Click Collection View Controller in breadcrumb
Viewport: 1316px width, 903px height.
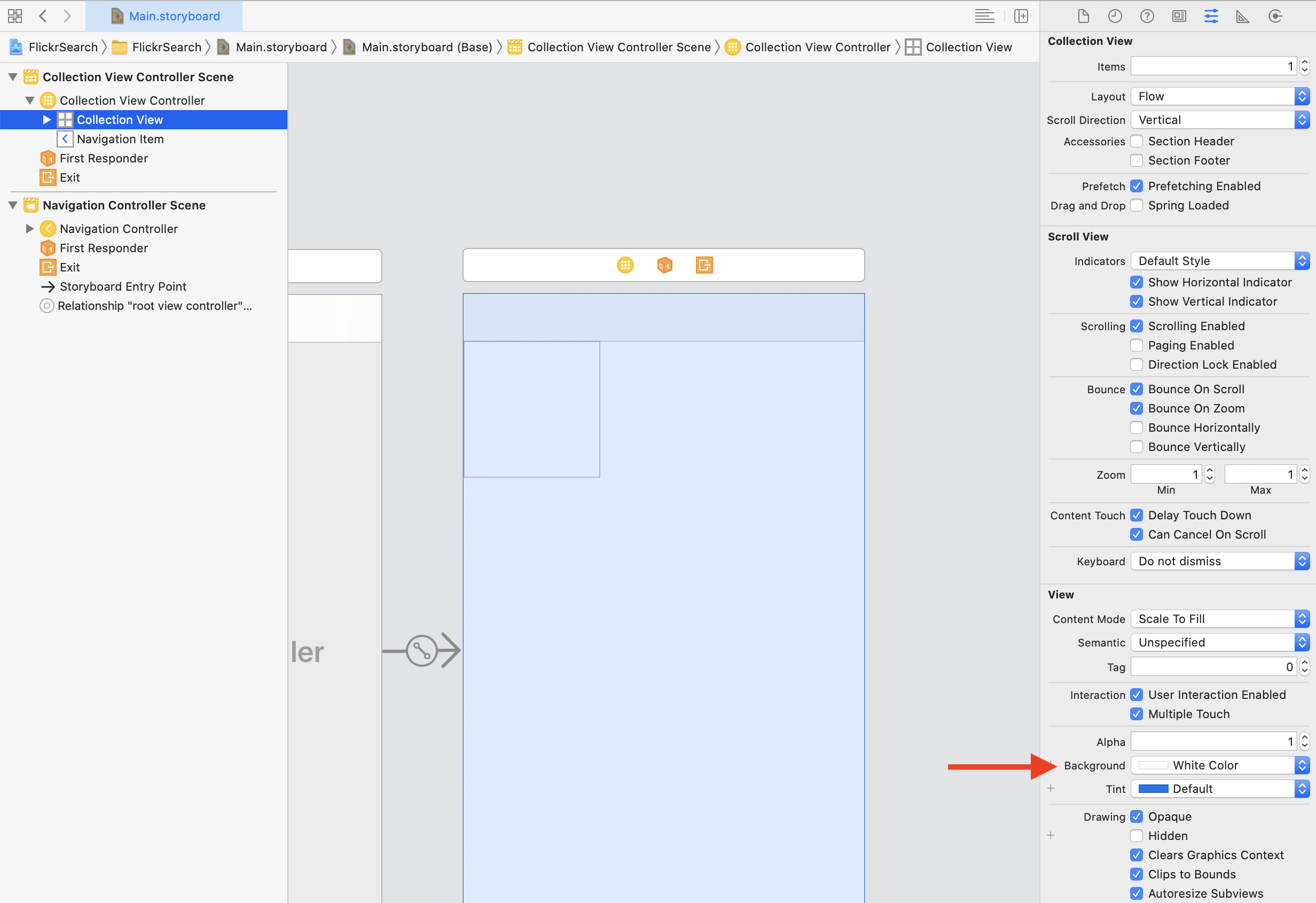(817, 47)
